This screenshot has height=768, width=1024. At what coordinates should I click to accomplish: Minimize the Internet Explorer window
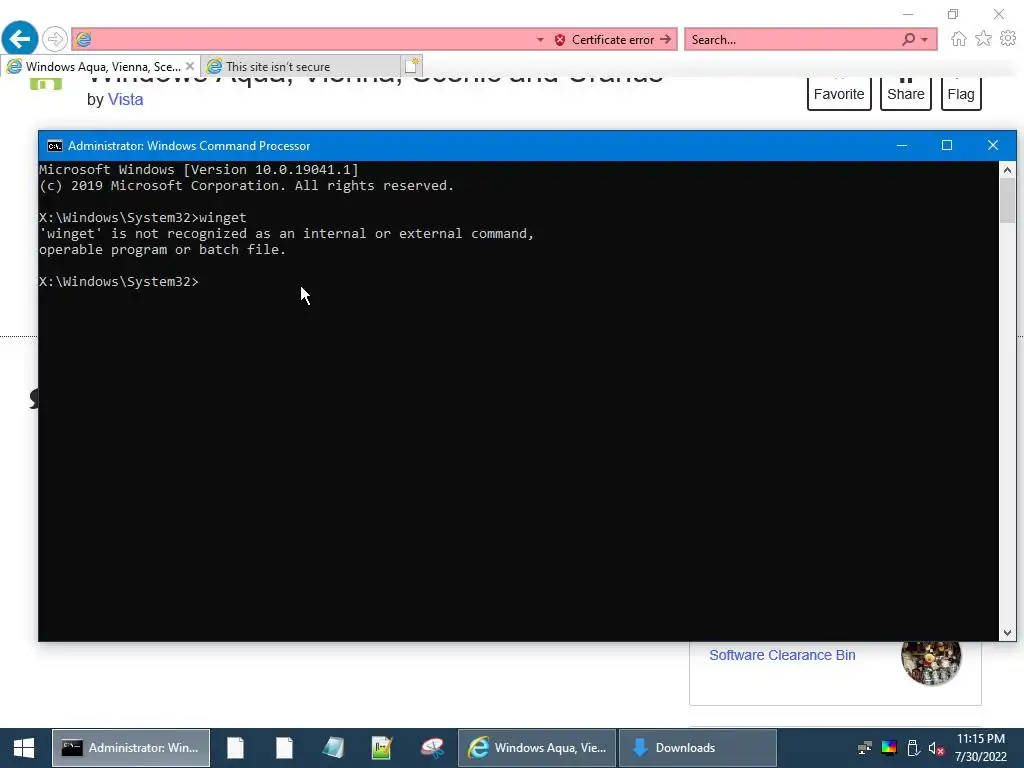click(908, 14)
